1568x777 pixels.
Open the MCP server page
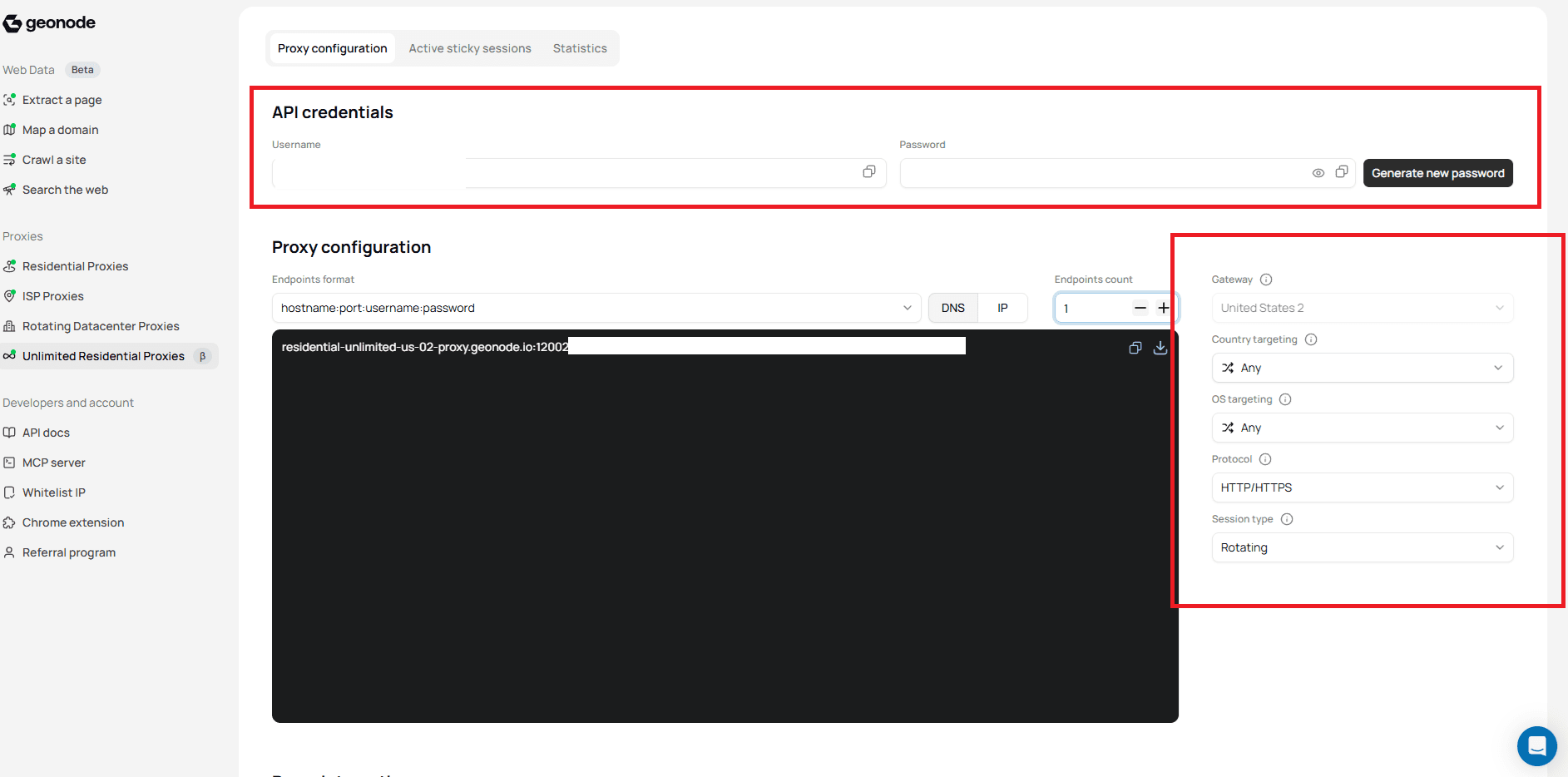[x=54, y=463]
